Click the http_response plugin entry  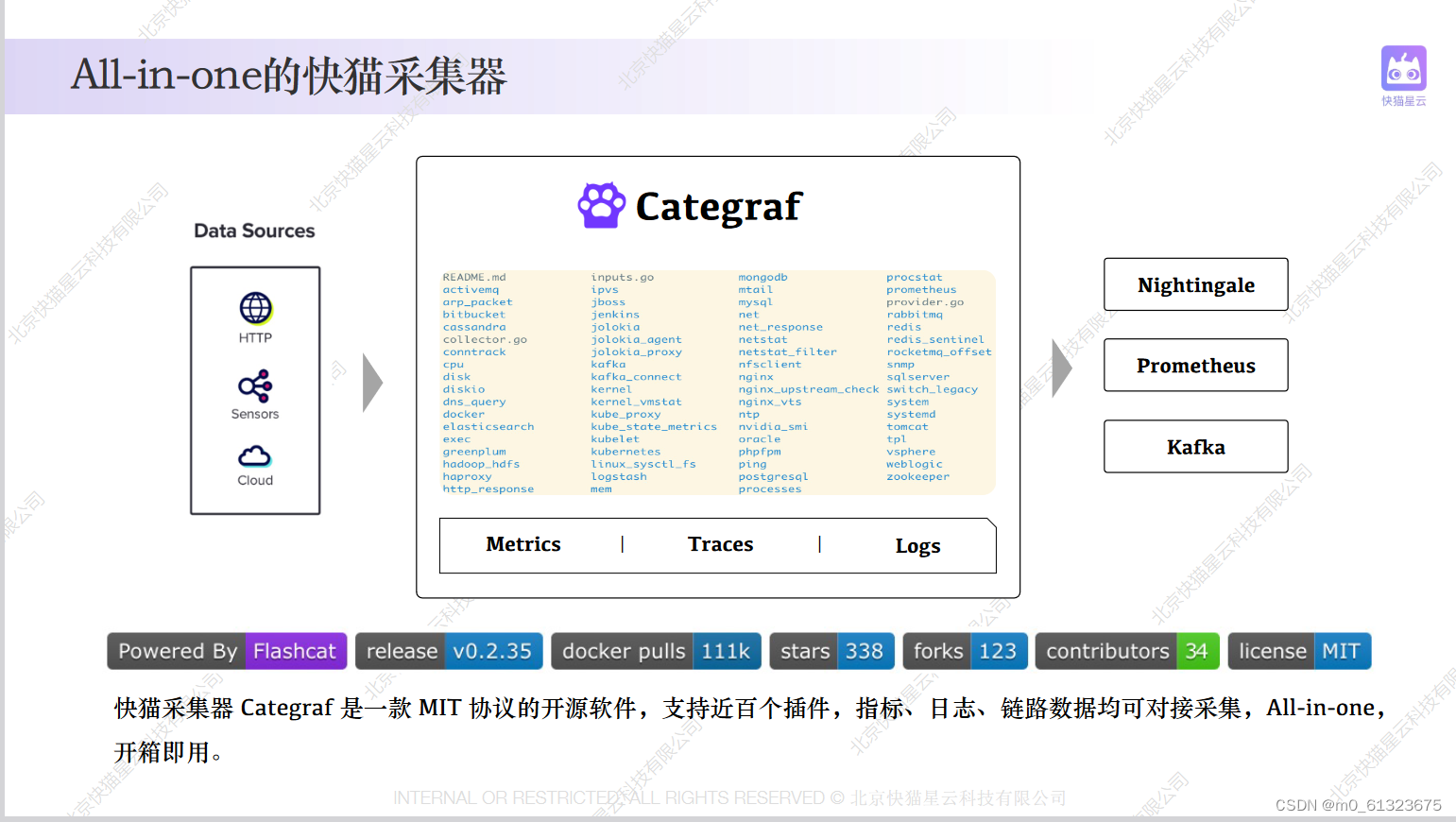point(488,489)
